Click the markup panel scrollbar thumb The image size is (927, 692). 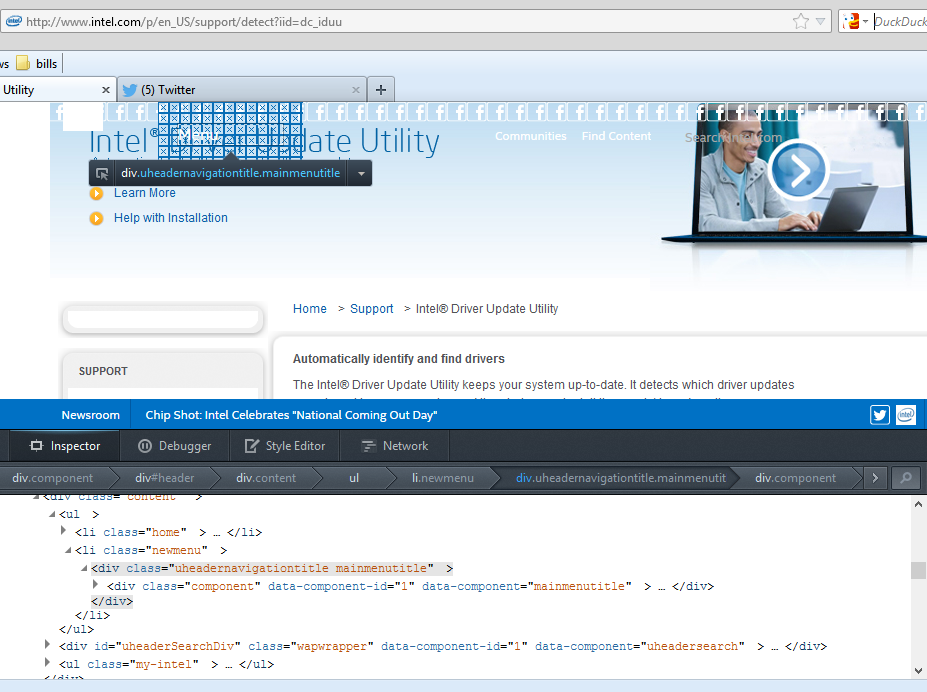pyautogui.click(x=918, y=570)
